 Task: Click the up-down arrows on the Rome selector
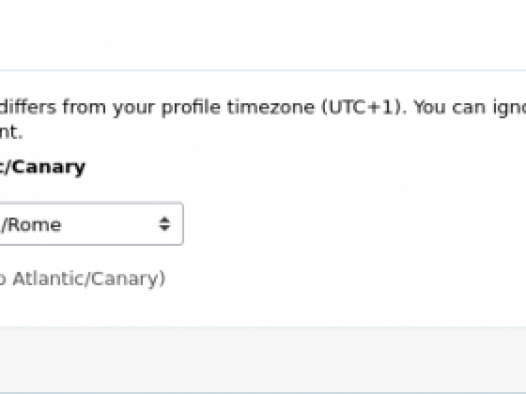pos(164,224)
